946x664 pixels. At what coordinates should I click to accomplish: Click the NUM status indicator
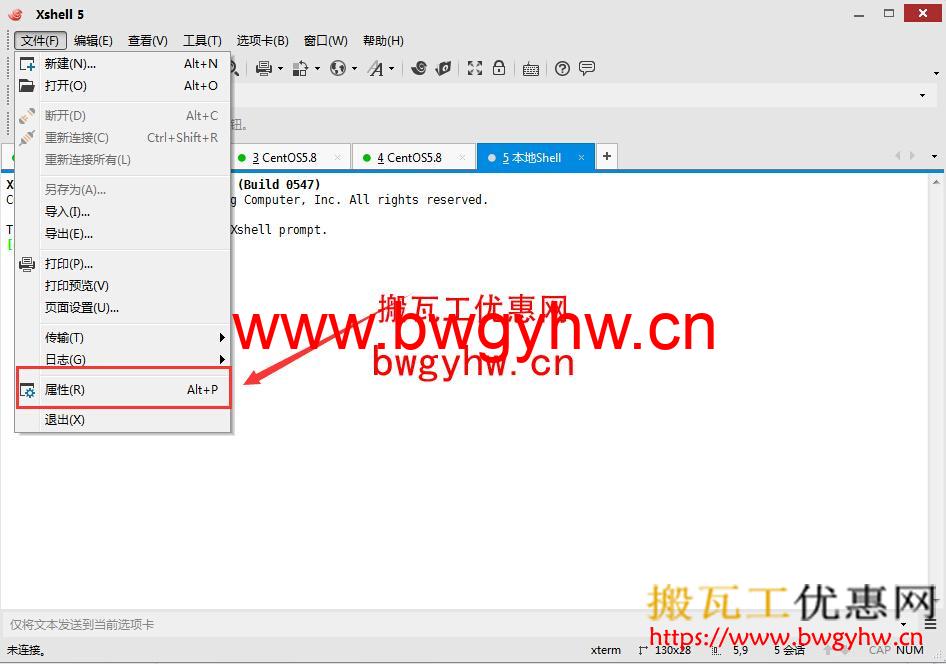coord(909,650)
